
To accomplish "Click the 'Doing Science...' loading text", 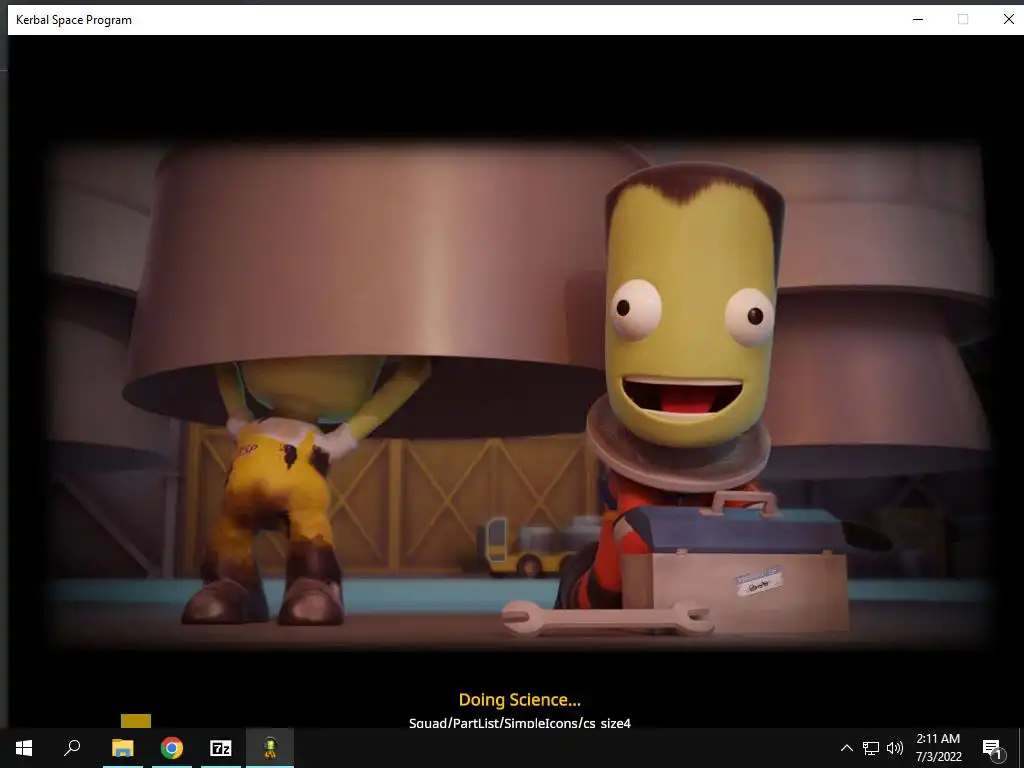I will point(519,700).
